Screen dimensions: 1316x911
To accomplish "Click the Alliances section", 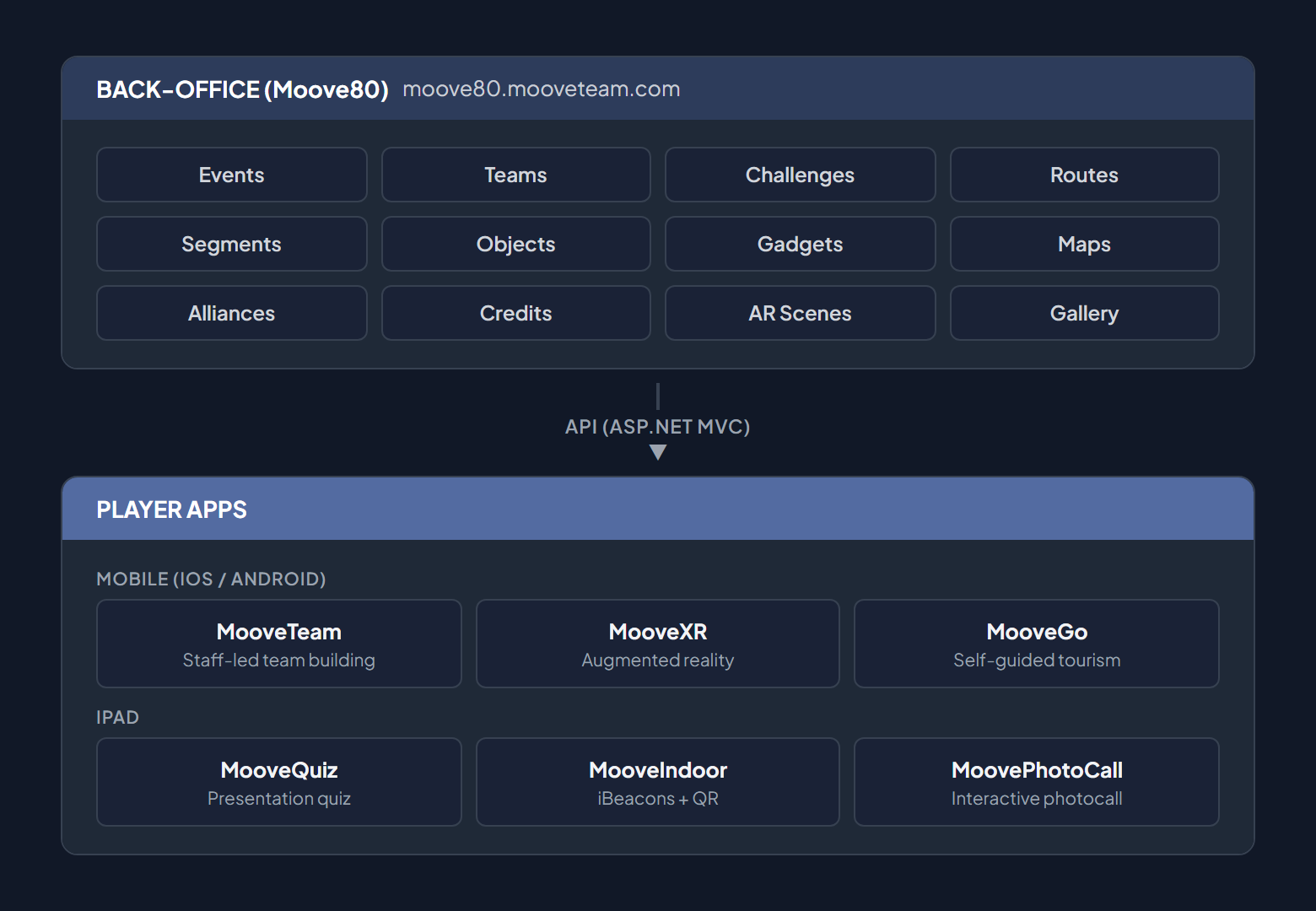I will (x=231, y=313).
